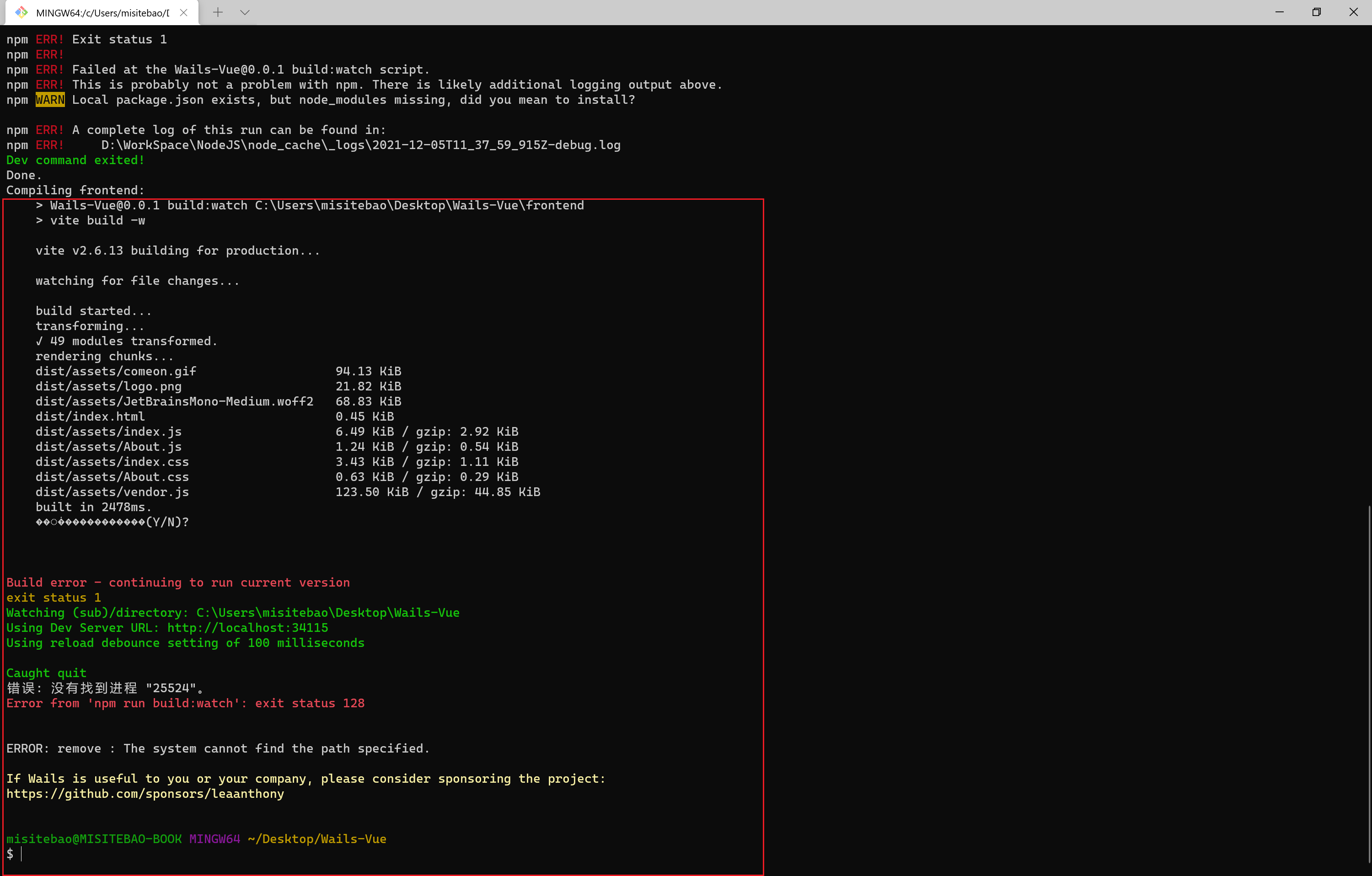The height and width of the screenshot is (876, 1372).
Task: Click the WARN highlighted badge in npm output
Action: 49,99
